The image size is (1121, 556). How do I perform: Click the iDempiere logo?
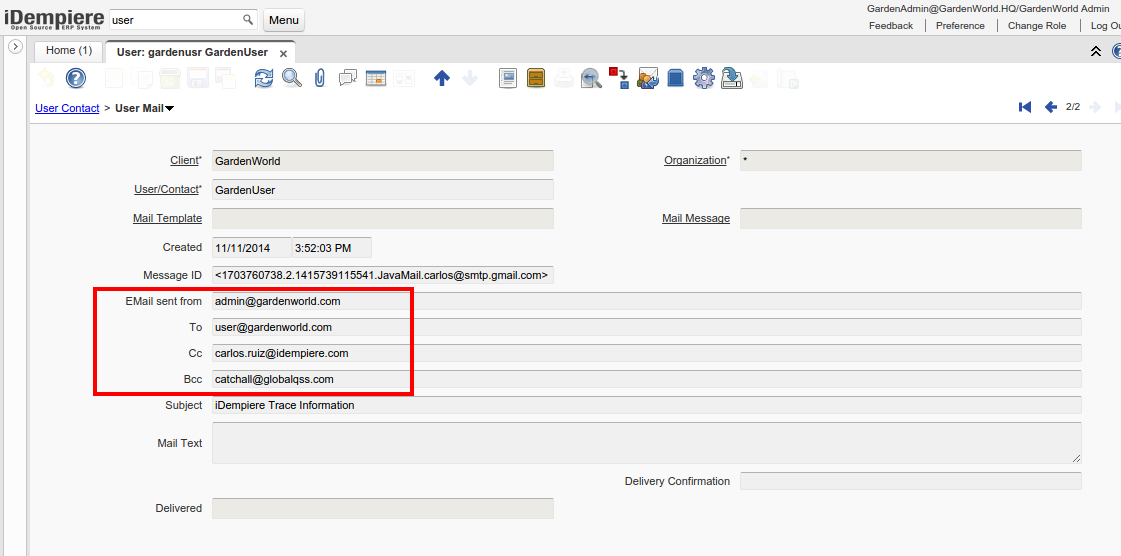(x=54, y=19)
